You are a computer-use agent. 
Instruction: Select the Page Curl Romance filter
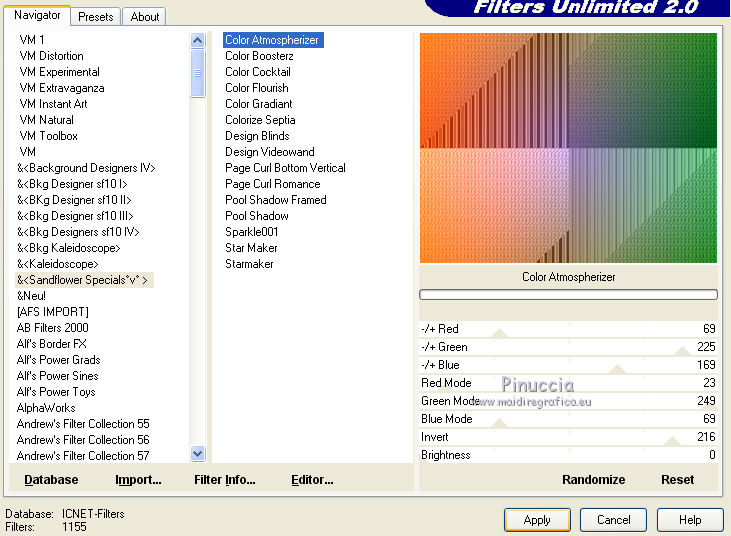point(273,184)
